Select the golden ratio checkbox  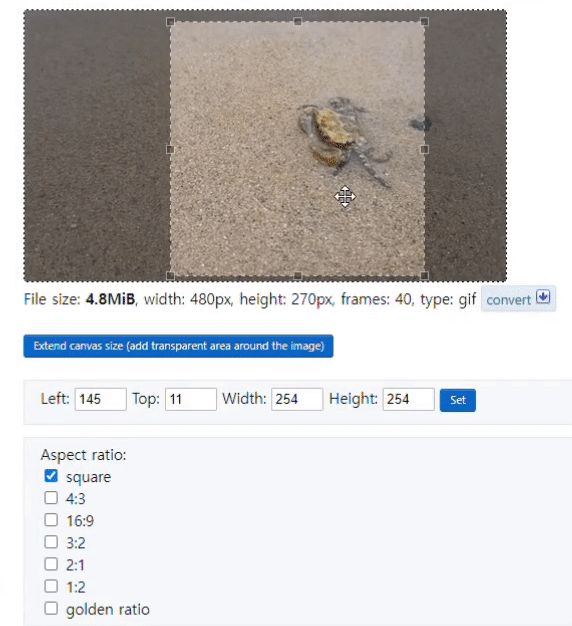[x=51, y=608]
